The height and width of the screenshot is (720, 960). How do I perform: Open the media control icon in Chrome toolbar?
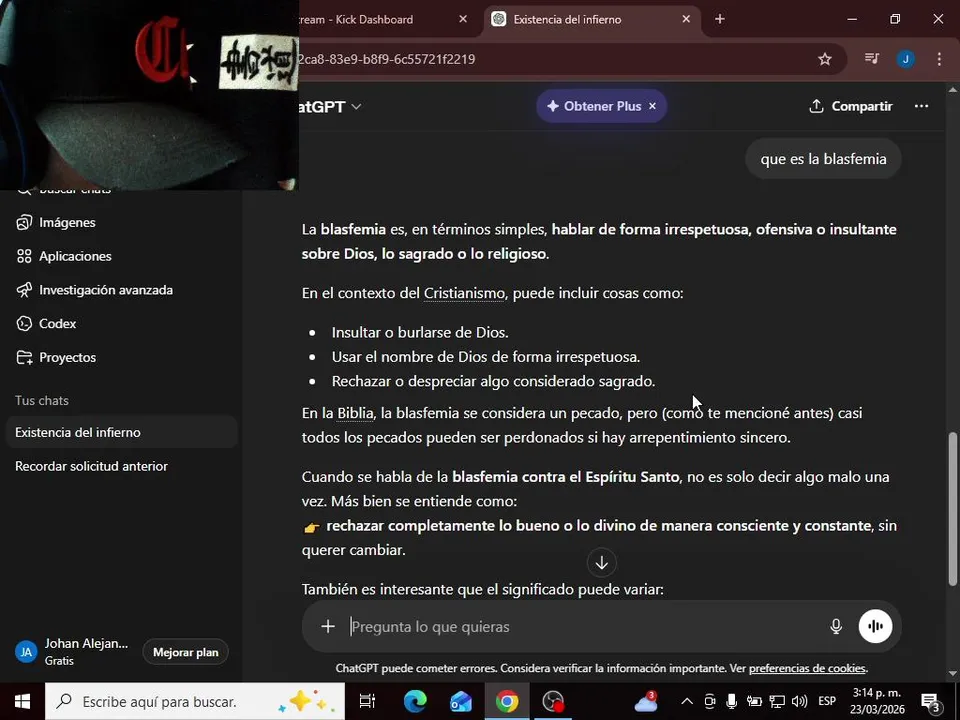872,59
